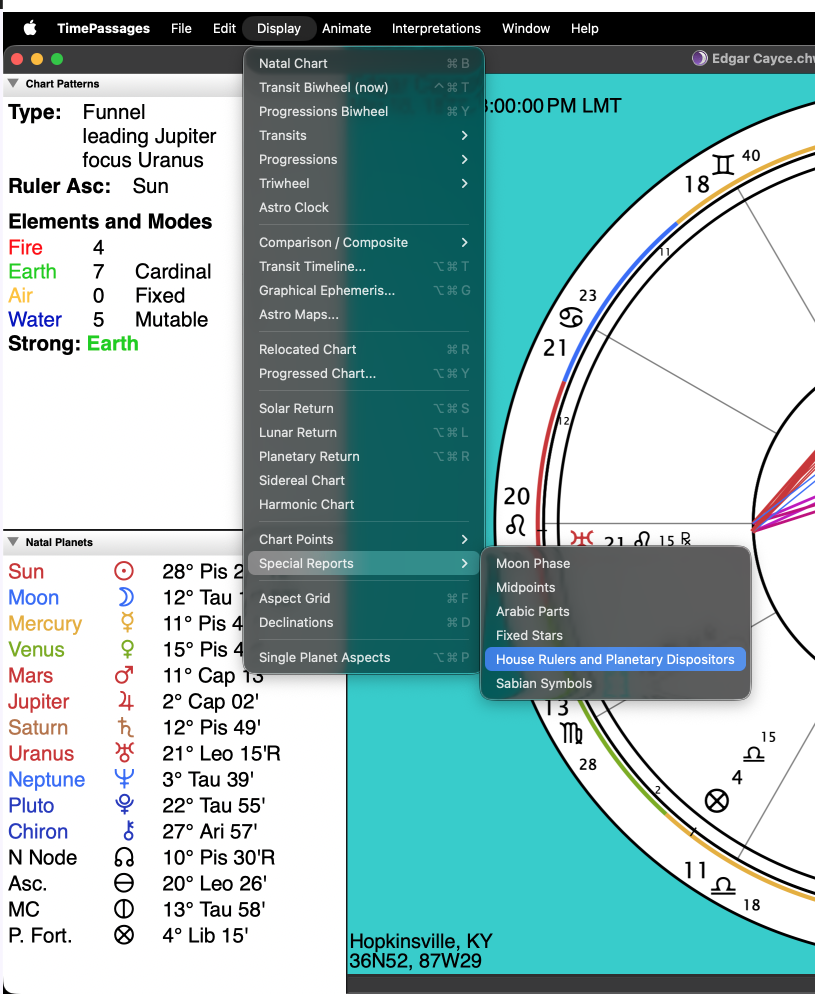Click the Midheaven MC glyph
This screenshot has height=994, width=815.
pyautogui.click(x=124, y=909)
